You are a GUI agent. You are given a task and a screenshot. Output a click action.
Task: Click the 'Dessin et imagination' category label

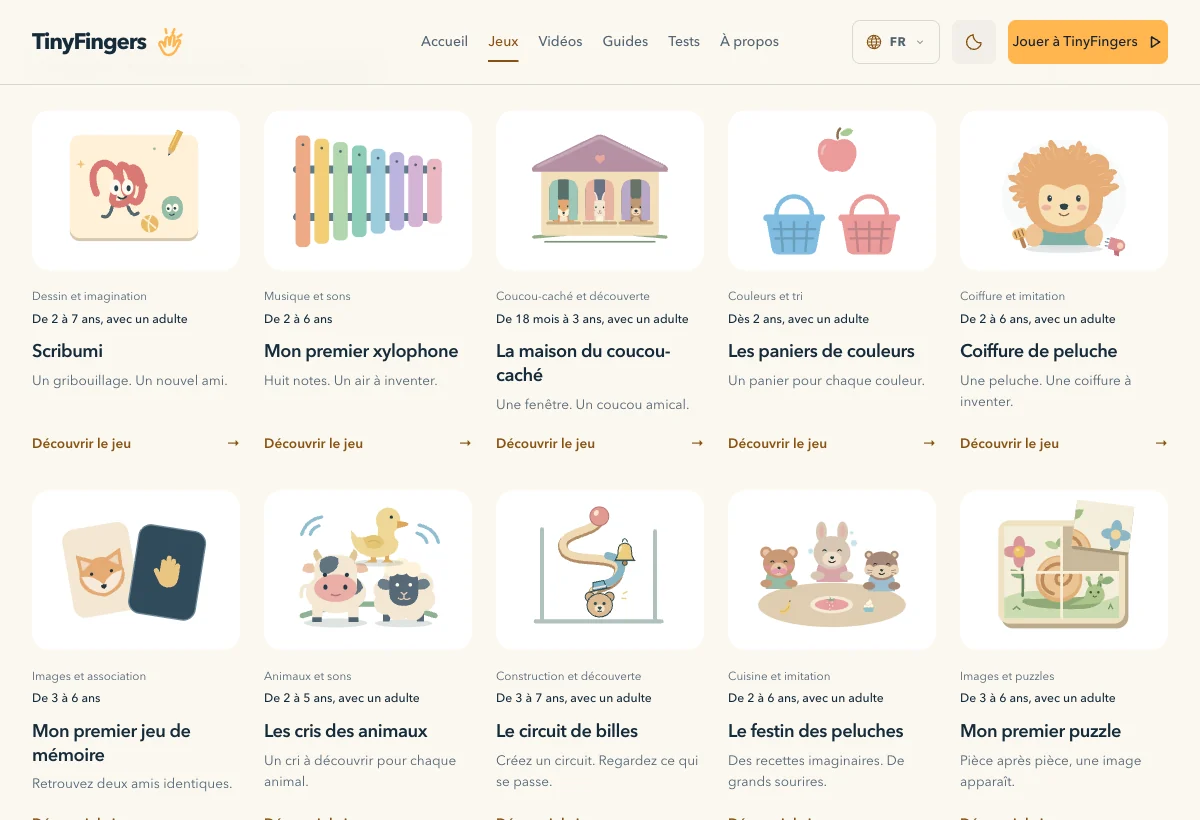coord(89,296)
